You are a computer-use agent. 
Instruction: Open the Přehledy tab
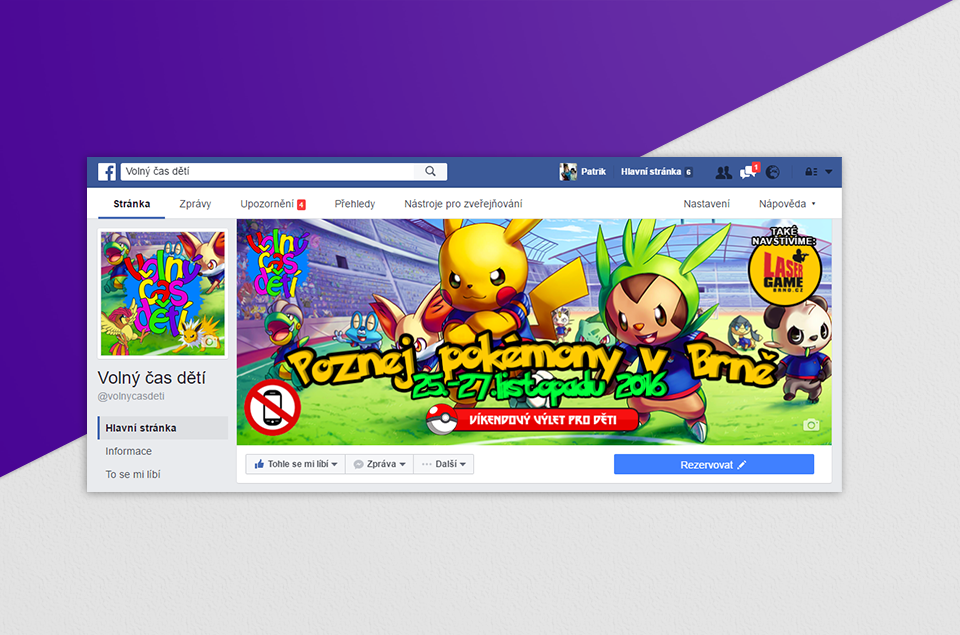coord(354,203)
